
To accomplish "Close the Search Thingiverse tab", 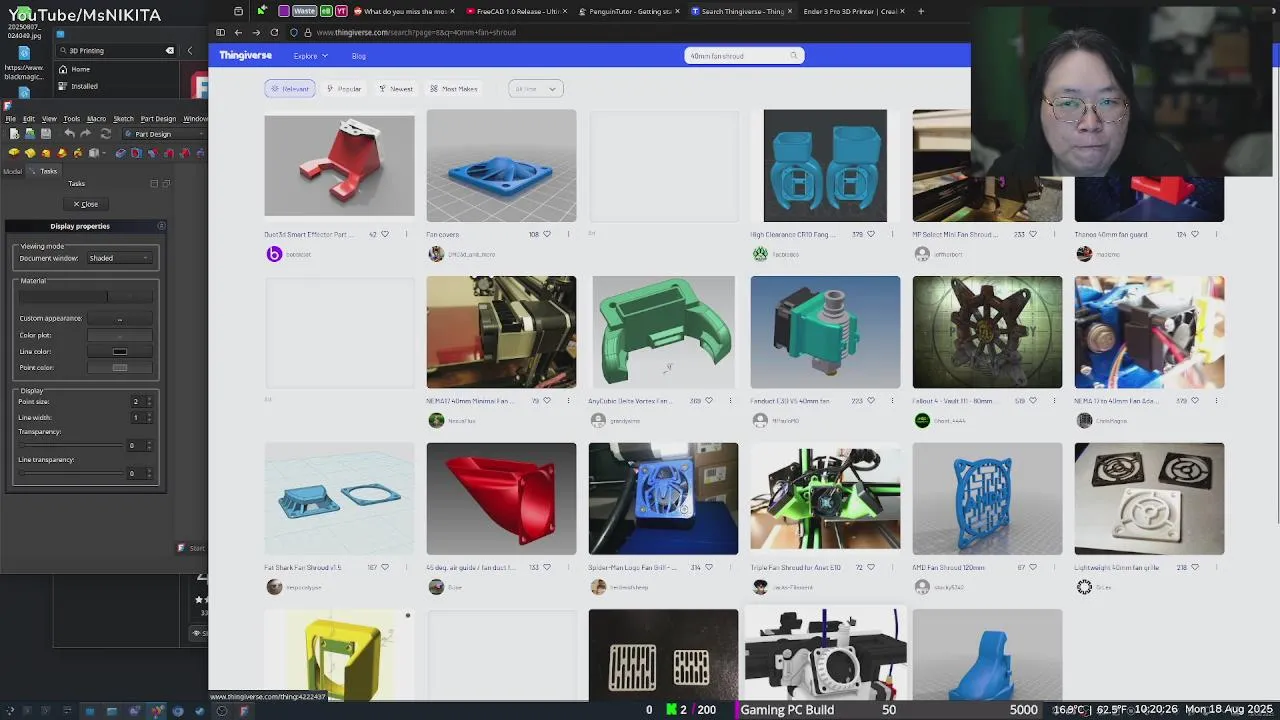I will point(790,11).
